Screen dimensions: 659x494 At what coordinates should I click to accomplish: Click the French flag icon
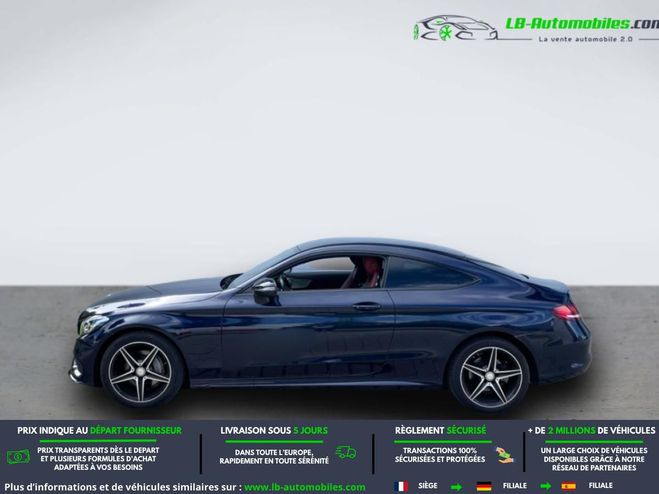point(401,486)
